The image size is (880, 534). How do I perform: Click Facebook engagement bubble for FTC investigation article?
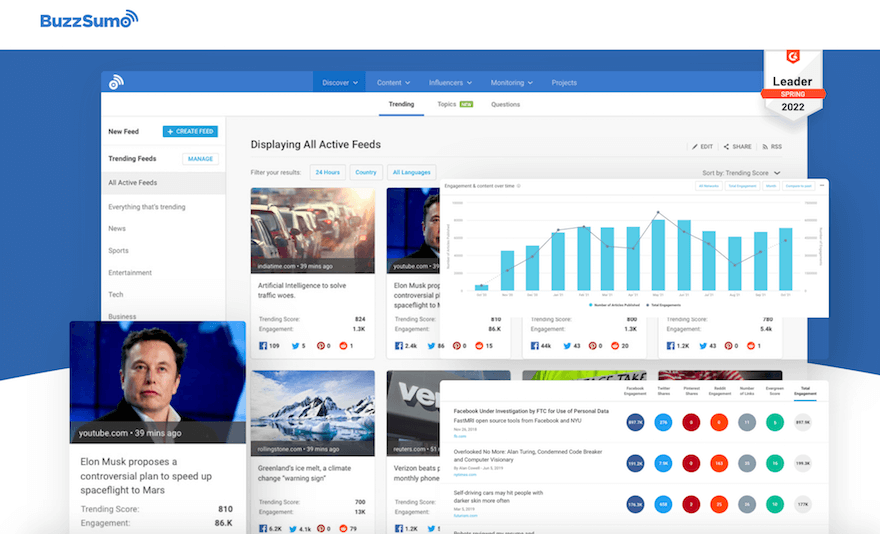click(635, 422)
